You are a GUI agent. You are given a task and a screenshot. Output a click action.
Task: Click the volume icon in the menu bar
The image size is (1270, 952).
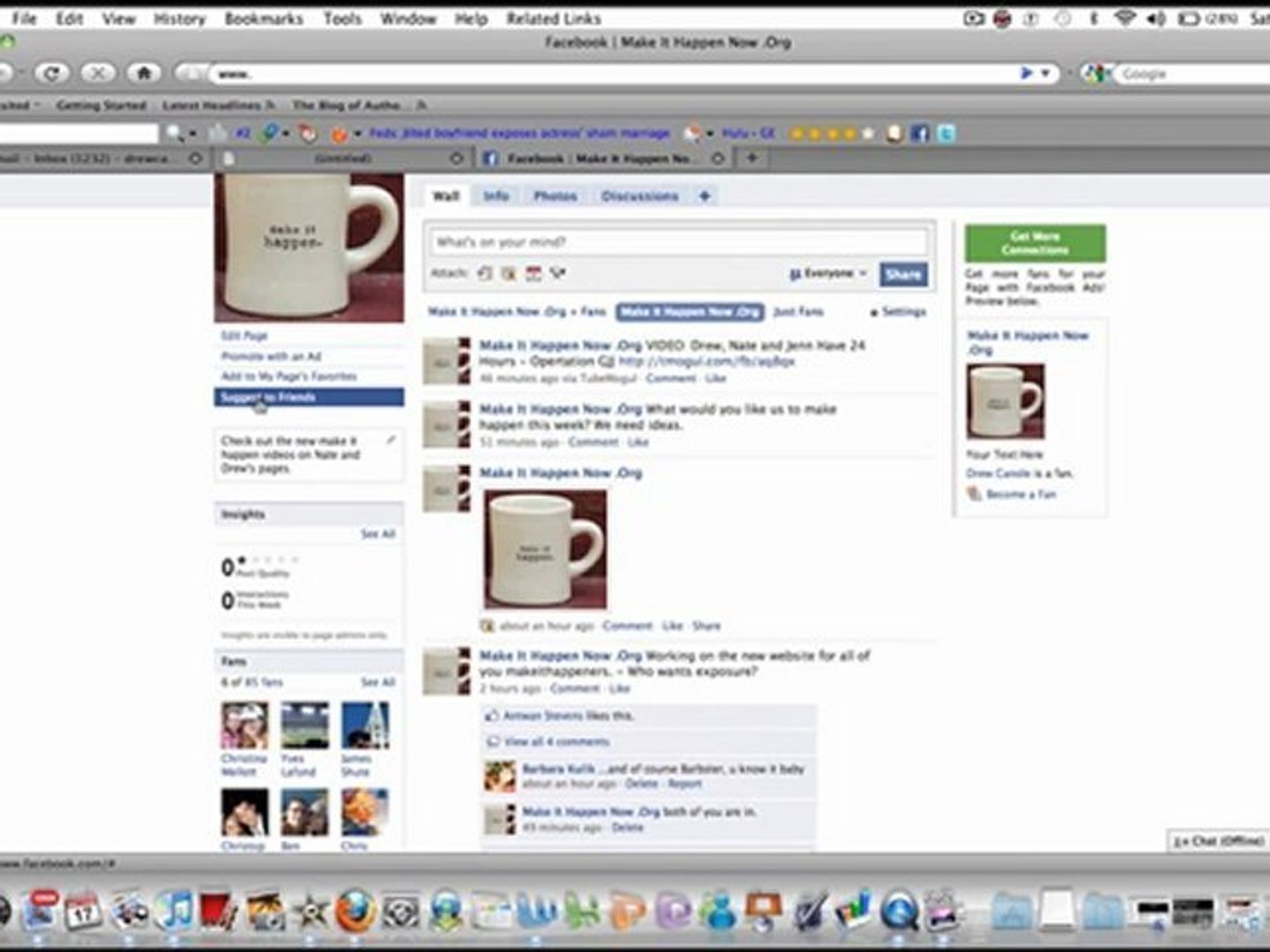1156,18
